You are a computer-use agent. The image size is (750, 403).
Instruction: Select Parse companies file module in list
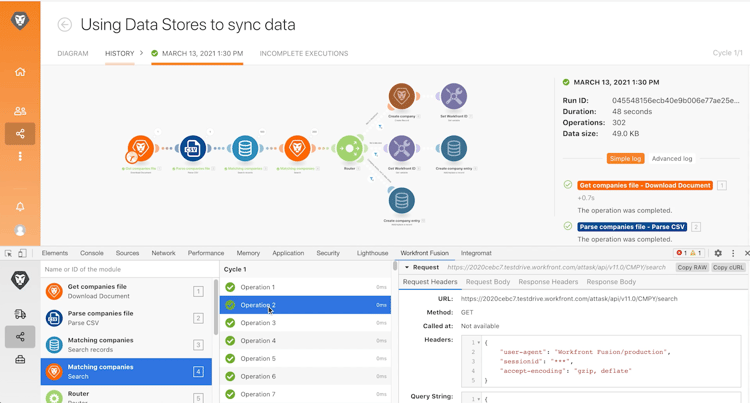[126, 318]
